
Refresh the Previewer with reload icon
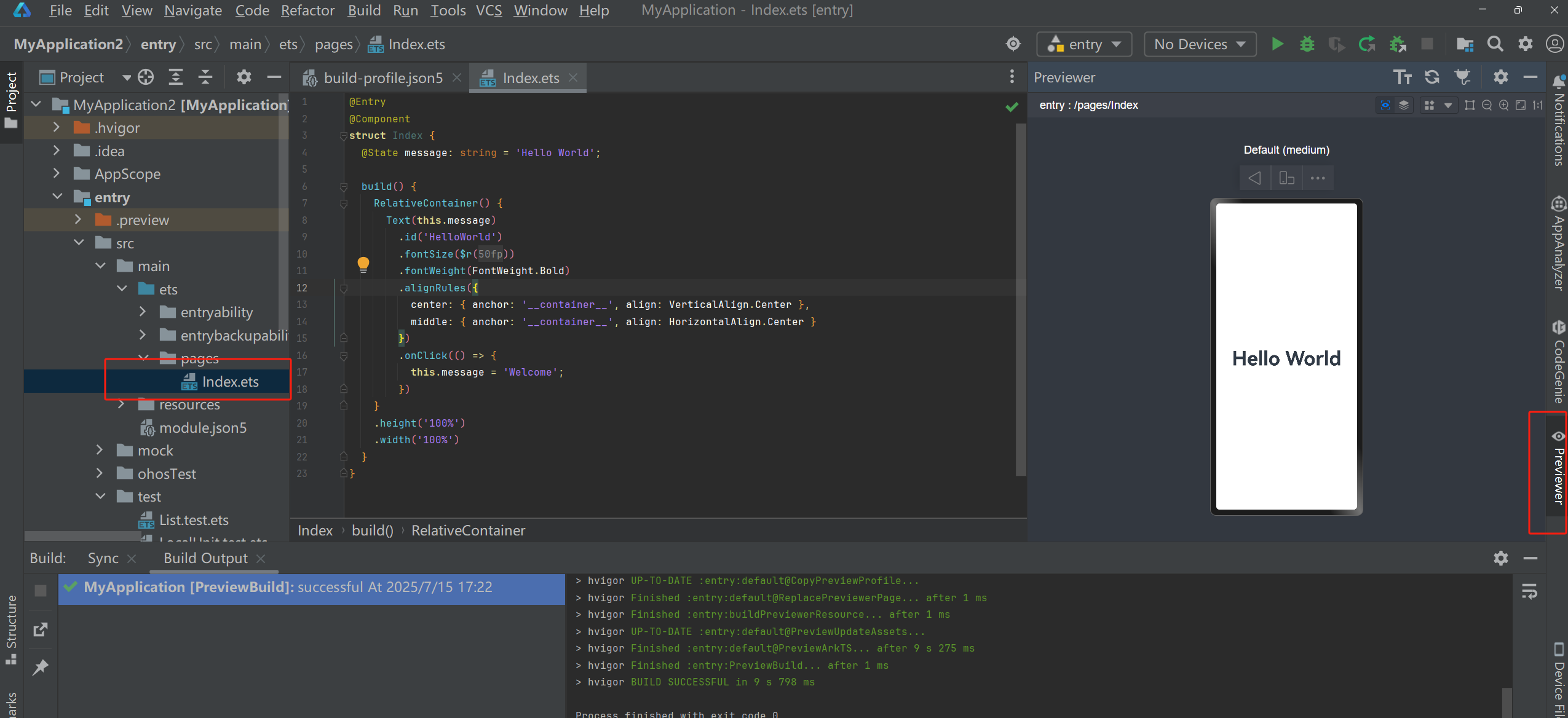click(1432, 77)
